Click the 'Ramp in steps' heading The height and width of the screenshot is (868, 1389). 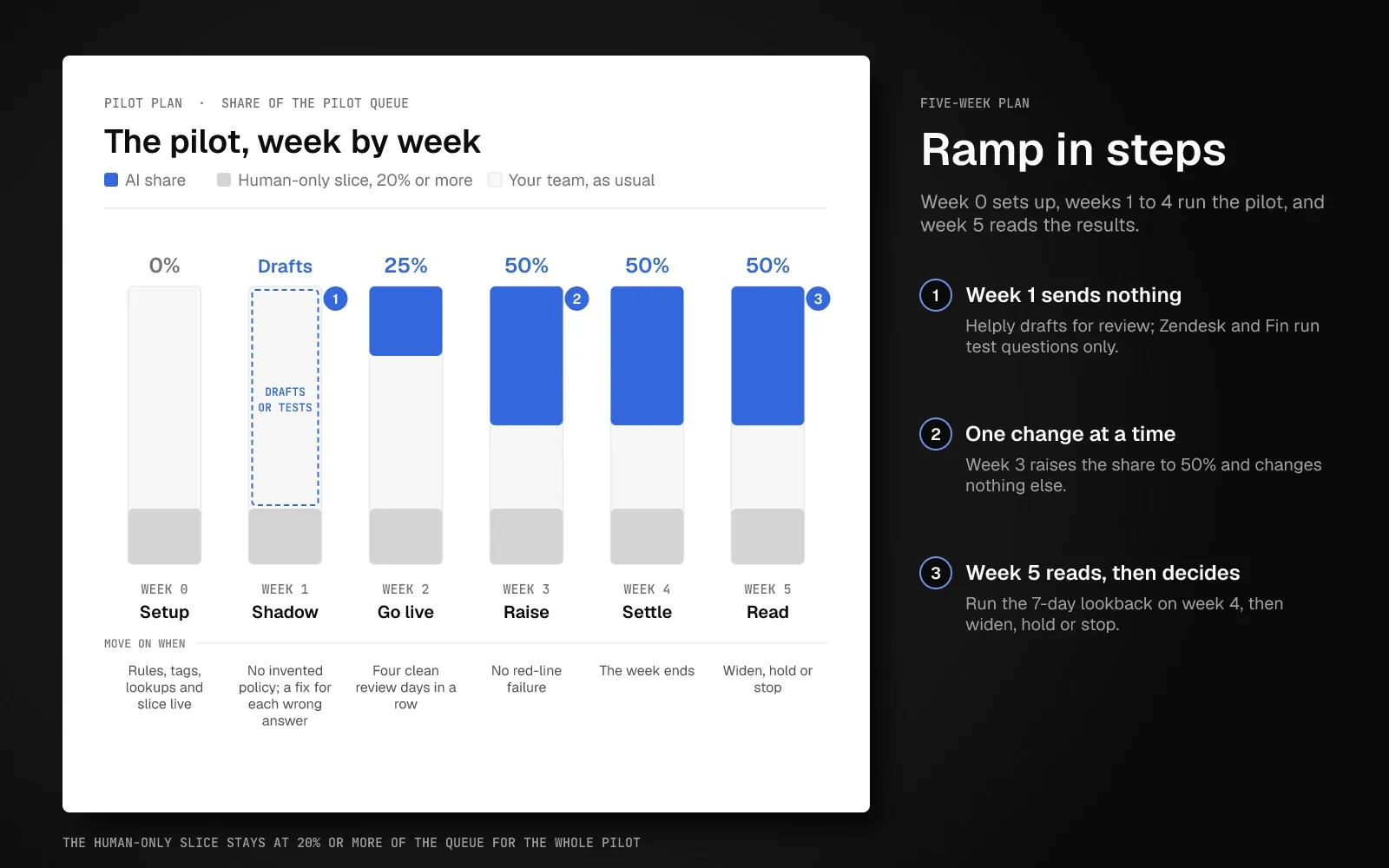click(1073, 149)
